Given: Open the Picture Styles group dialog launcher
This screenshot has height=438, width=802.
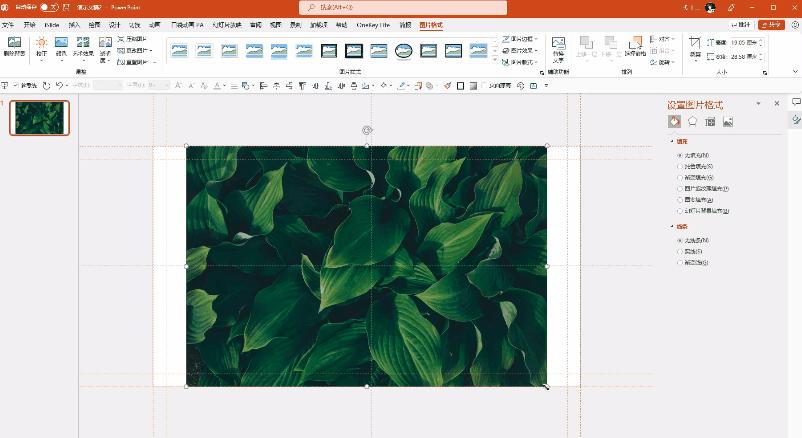Looking at the screenshot, I should pos(542,73).
